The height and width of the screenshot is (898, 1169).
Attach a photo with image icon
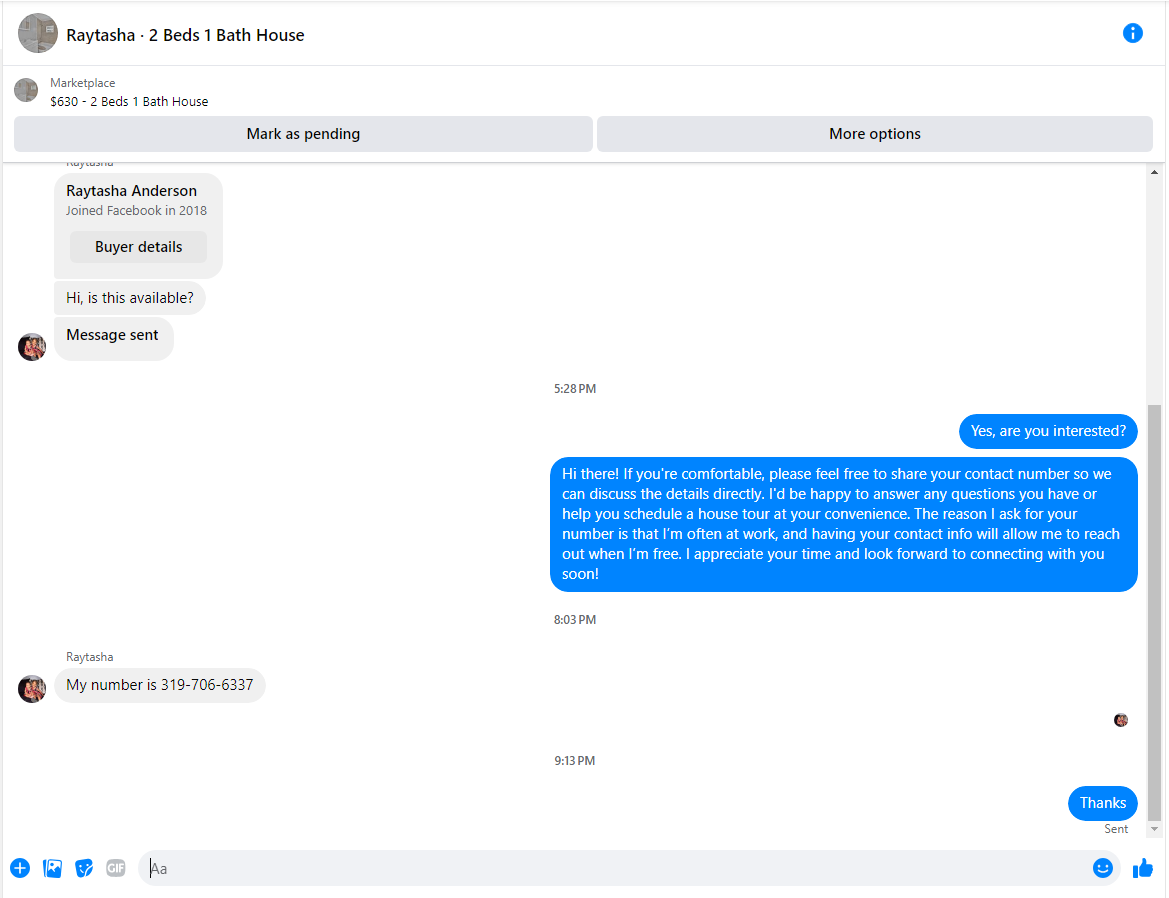52,868
